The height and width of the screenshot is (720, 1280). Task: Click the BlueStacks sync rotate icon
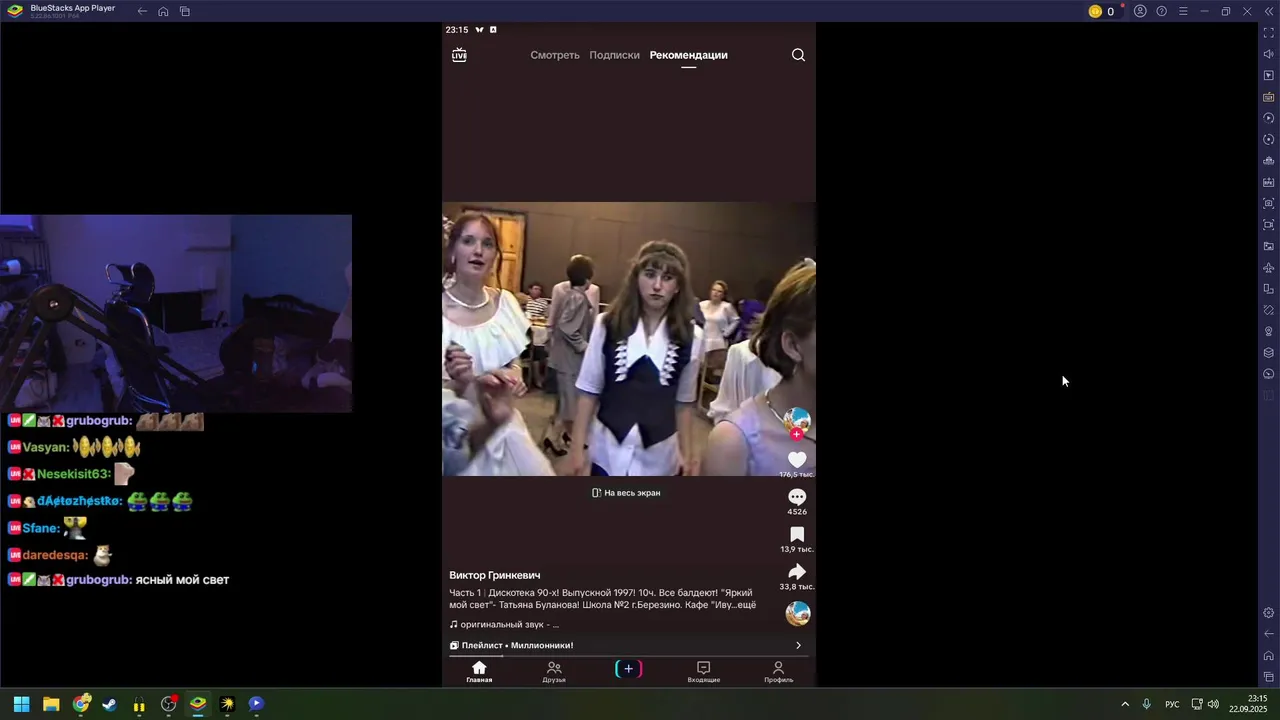tap(1269, 140)
